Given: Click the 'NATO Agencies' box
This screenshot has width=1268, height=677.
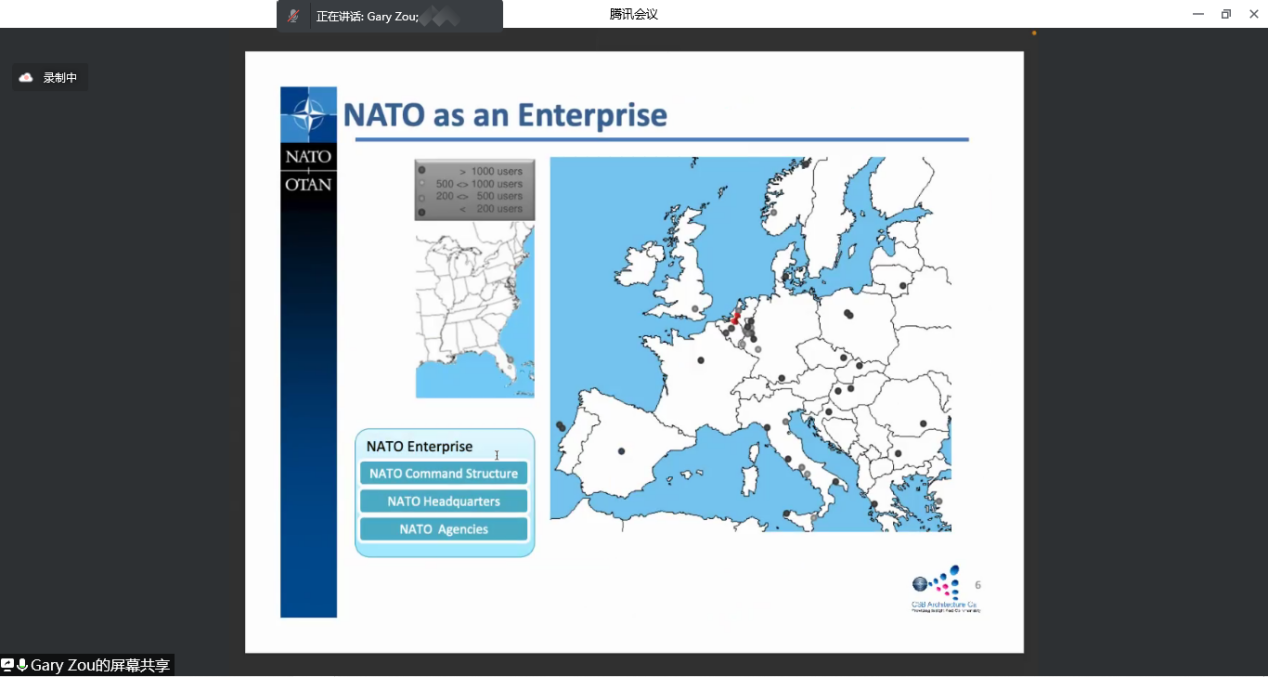Looking at the screenshot, I should (444, 529).
